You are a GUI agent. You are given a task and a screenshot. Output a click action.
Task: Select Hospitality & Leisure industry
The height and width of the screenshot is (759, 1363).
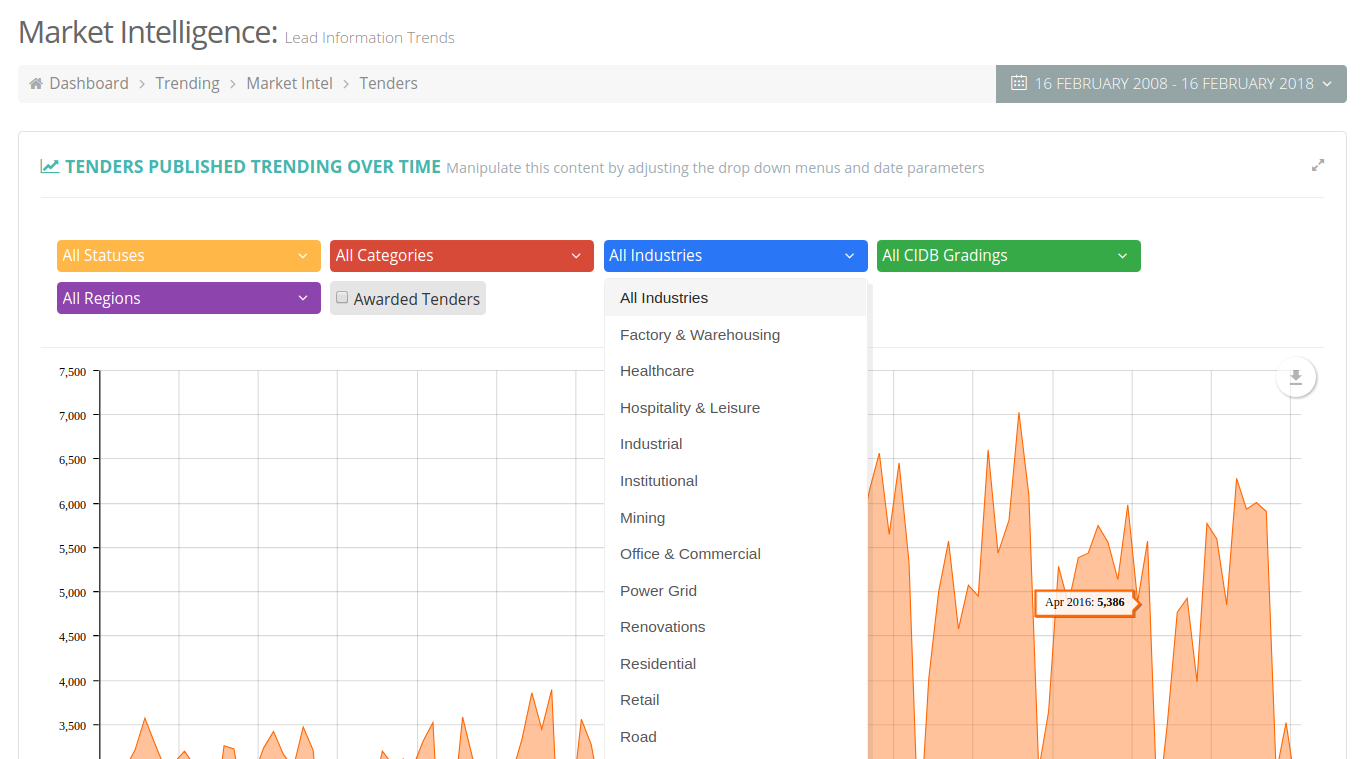click(x=735, y=408)
